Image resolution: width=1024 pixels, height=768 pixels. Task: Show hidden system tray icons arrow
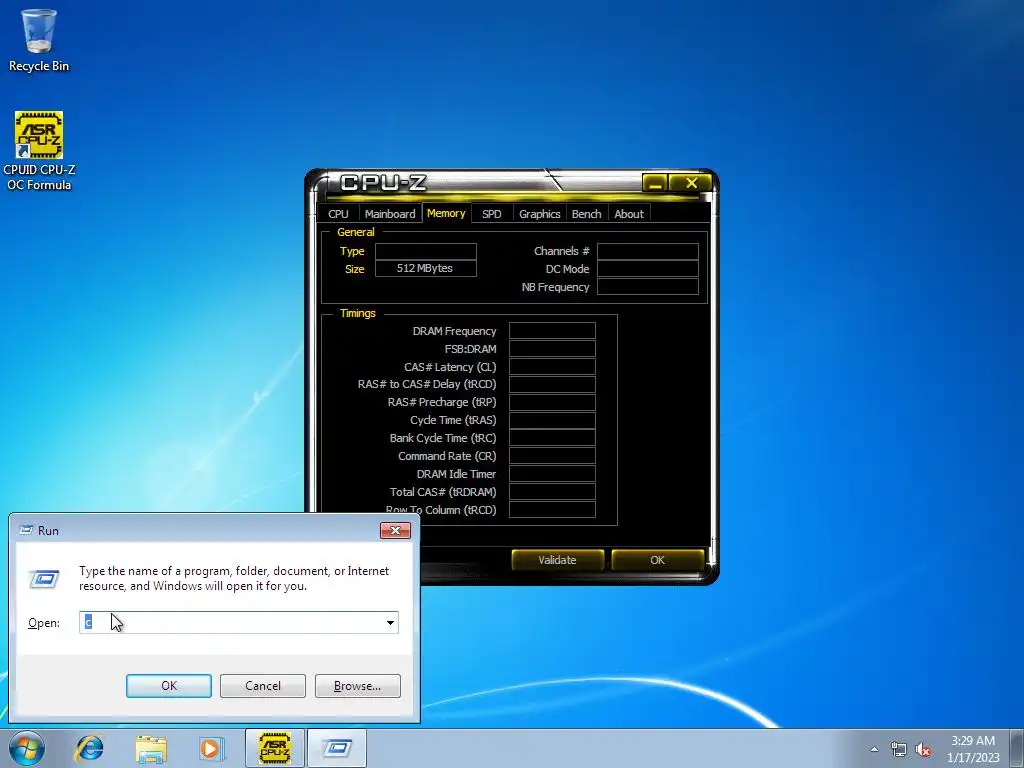pyautogui.click(x=874, y=749)
